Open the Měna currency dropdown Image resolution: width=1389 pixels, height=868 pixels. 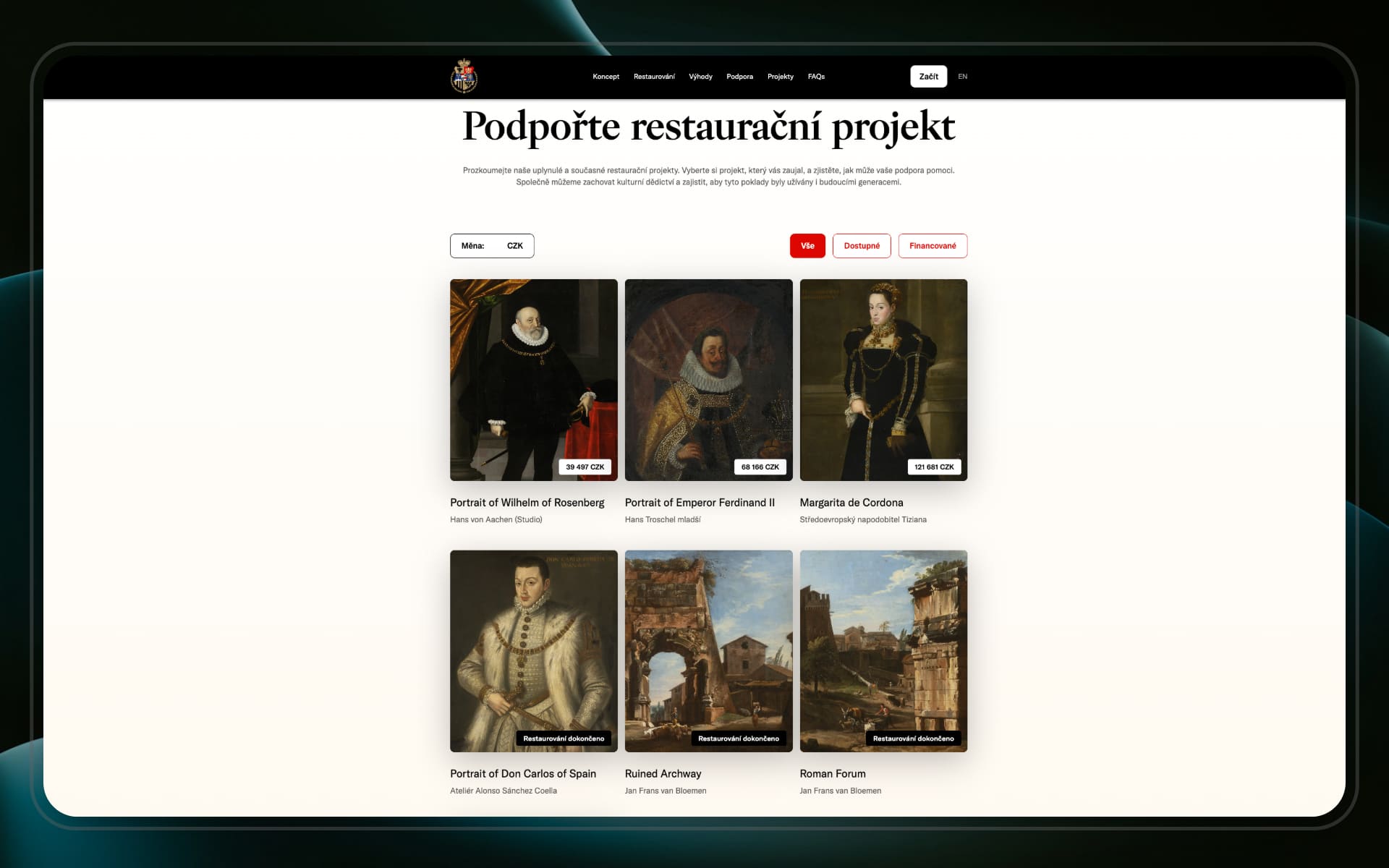click(492, 246)
